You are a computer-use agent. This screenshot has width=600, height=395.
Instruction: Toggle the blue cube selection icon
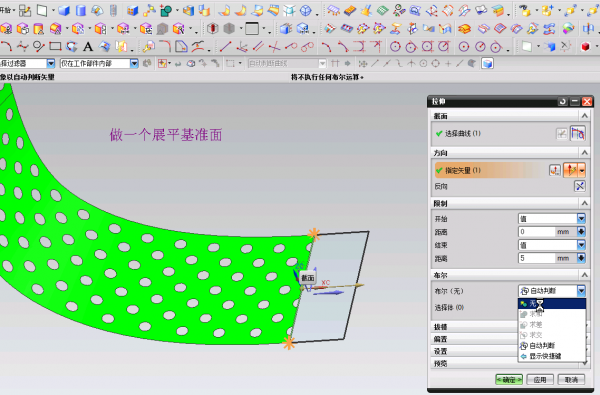tap(487, 64)
